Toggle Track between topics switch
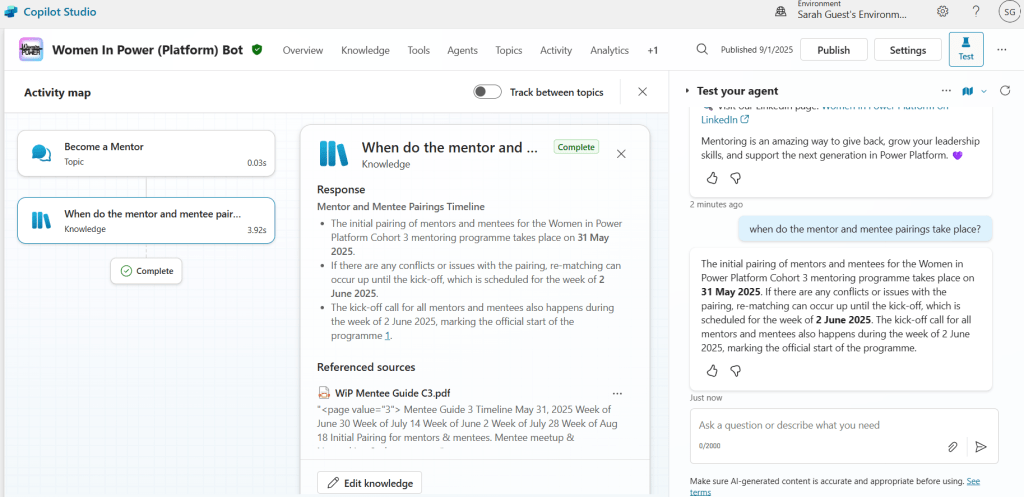 coord(487,92)
